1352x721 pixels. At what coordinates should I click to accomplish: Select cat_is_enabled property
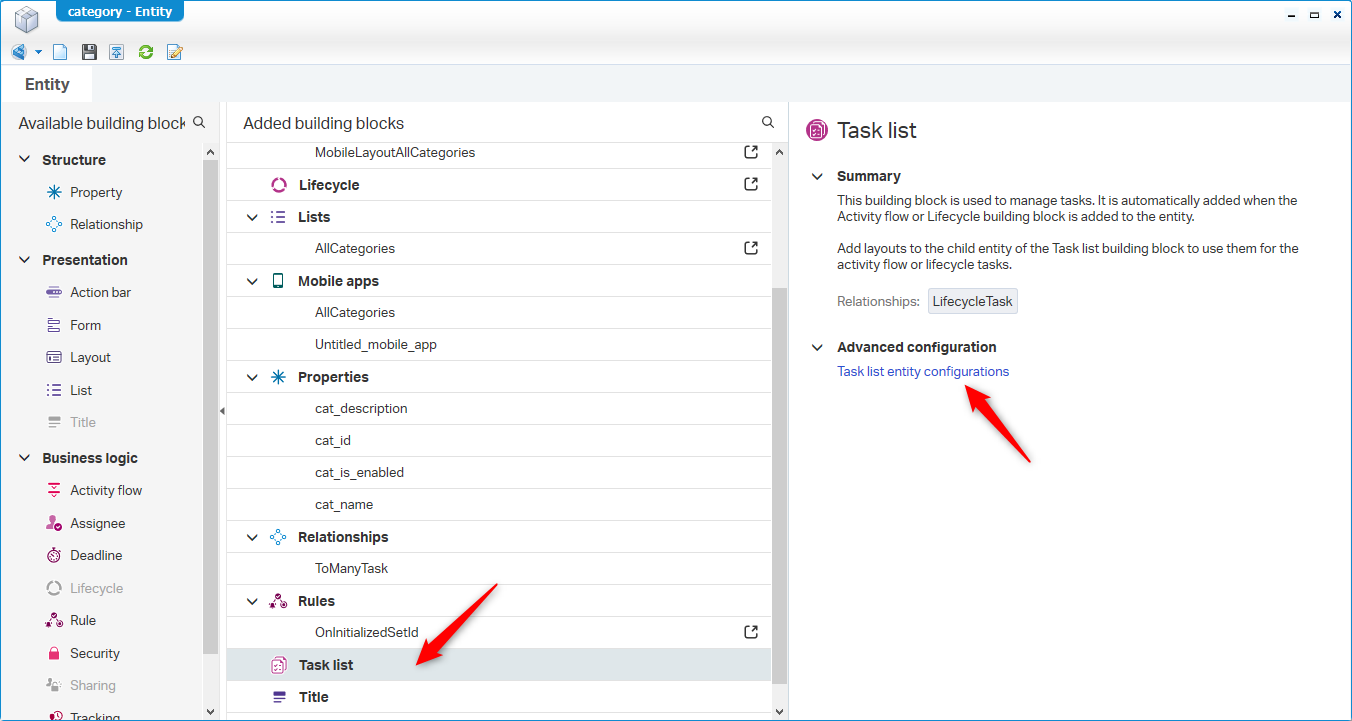coord(499,473)
